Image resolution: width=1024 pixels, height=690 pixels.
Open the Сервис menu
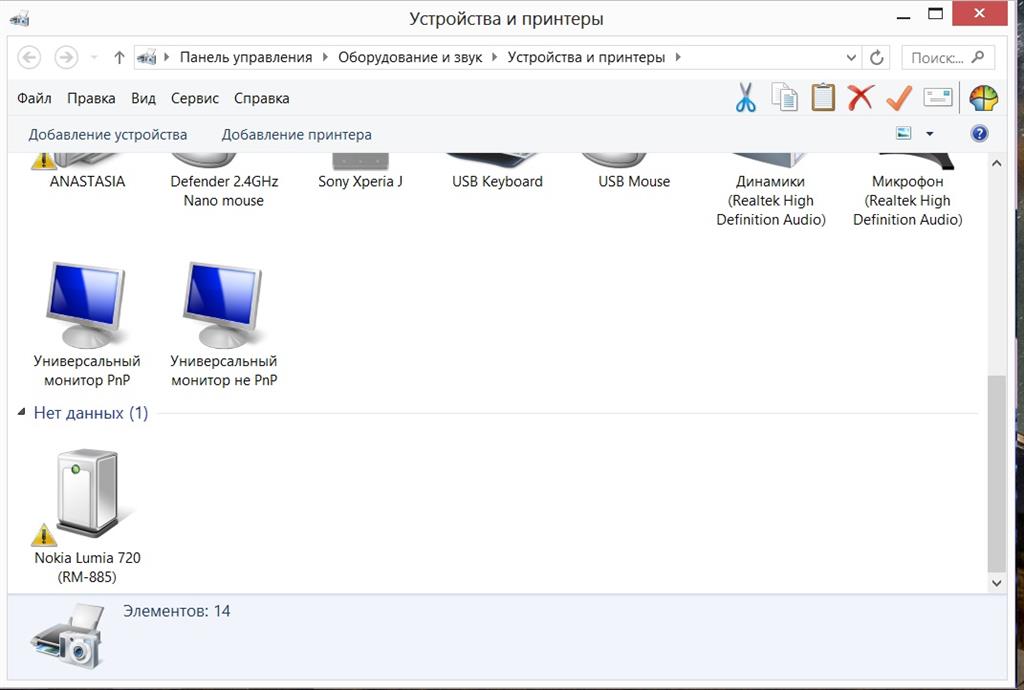(195, 99)
